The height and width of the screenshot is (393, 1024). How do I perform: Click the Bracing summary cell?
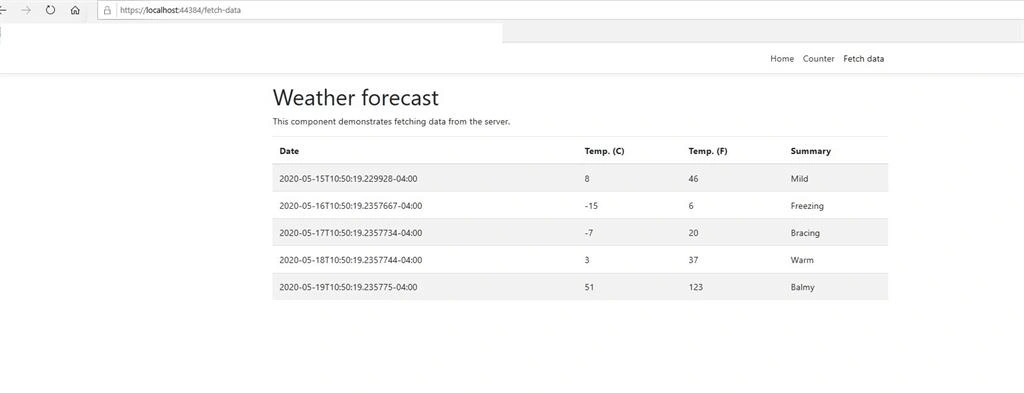pyautogui.click(x=805, y=233)
